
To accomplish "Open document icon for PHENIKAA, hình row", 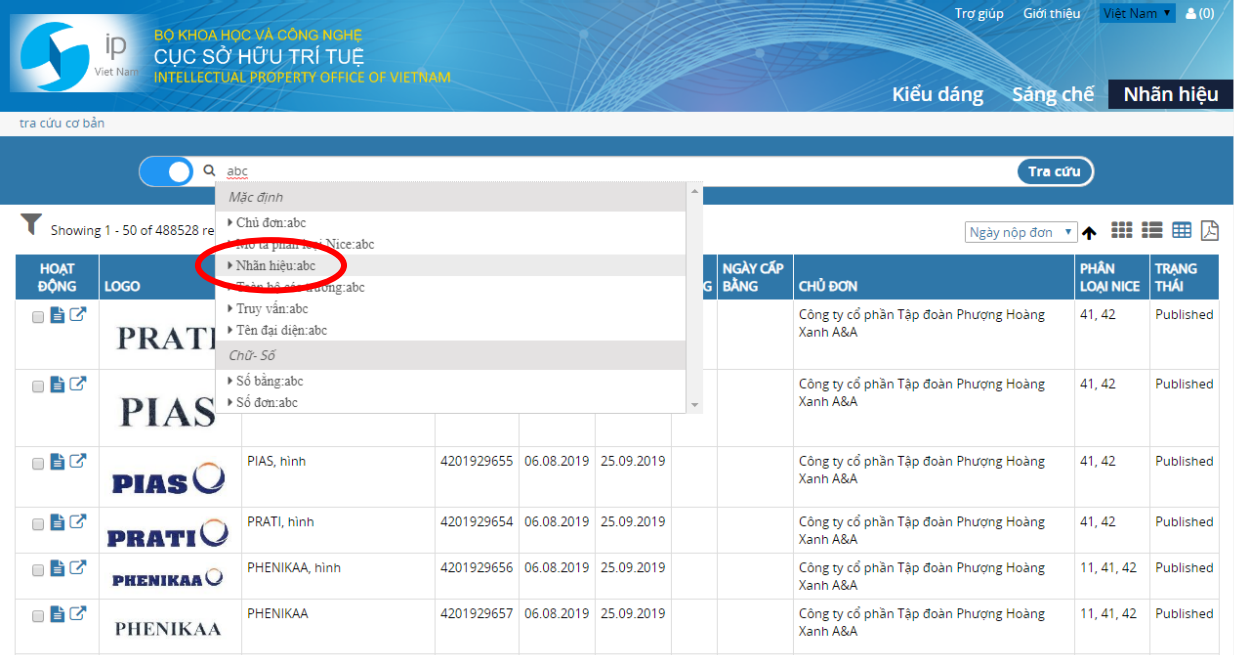I will (57, 568).
